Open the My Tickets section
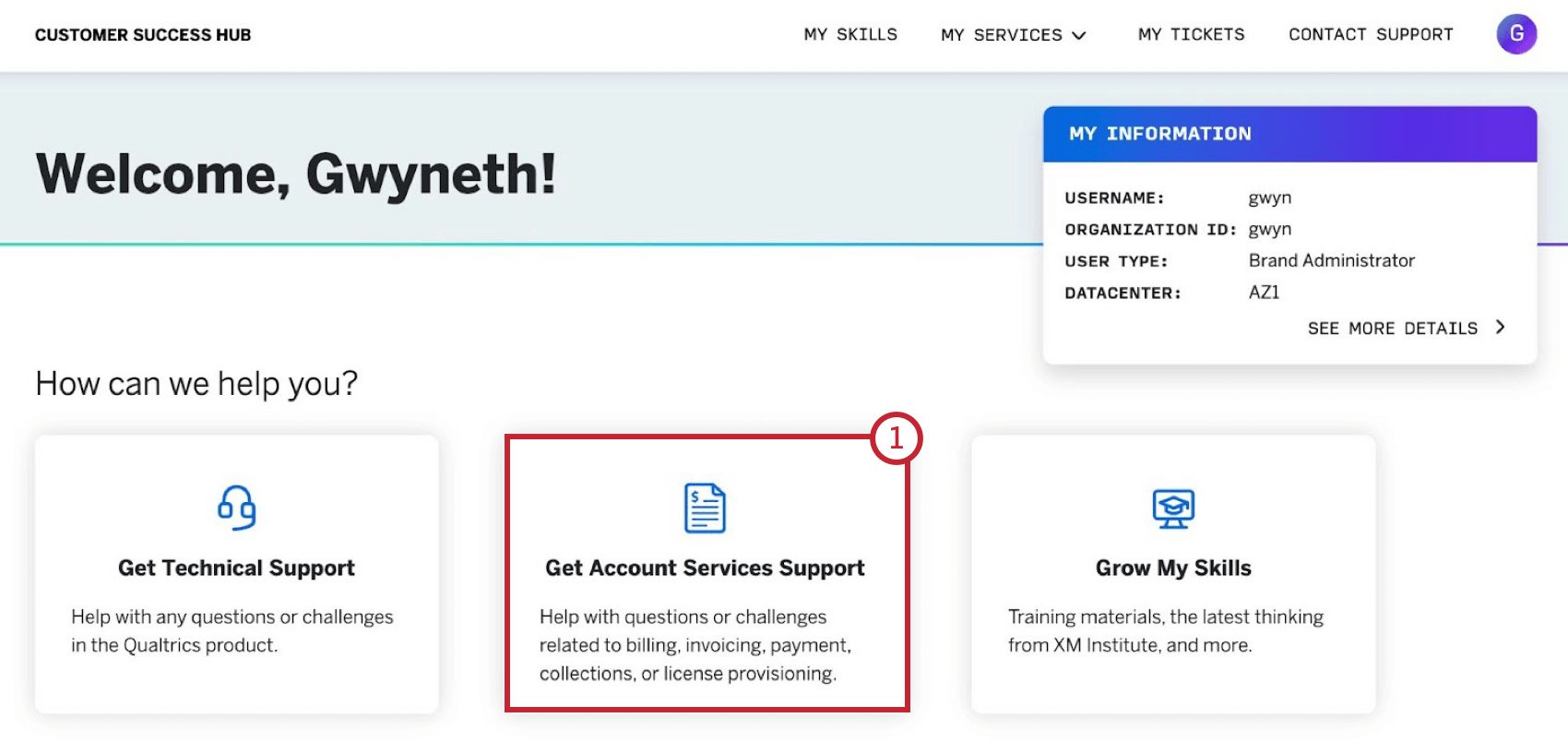 click(1191, 34)
